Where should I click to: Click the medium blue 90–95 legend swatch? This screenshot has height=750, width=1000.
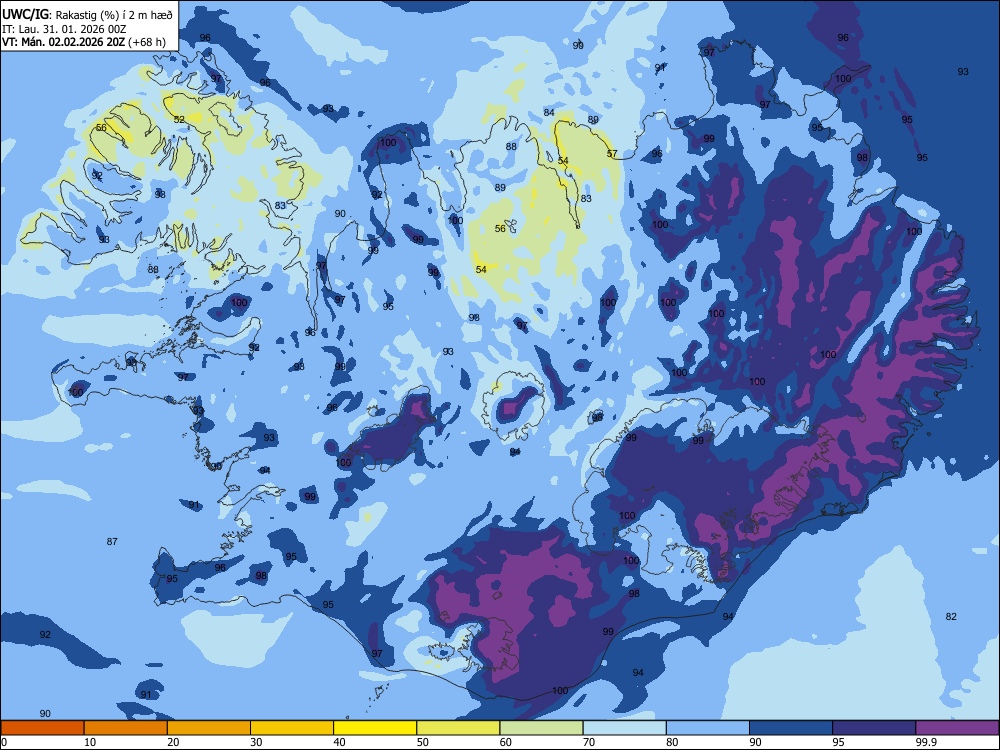click(x=791, y=728)
